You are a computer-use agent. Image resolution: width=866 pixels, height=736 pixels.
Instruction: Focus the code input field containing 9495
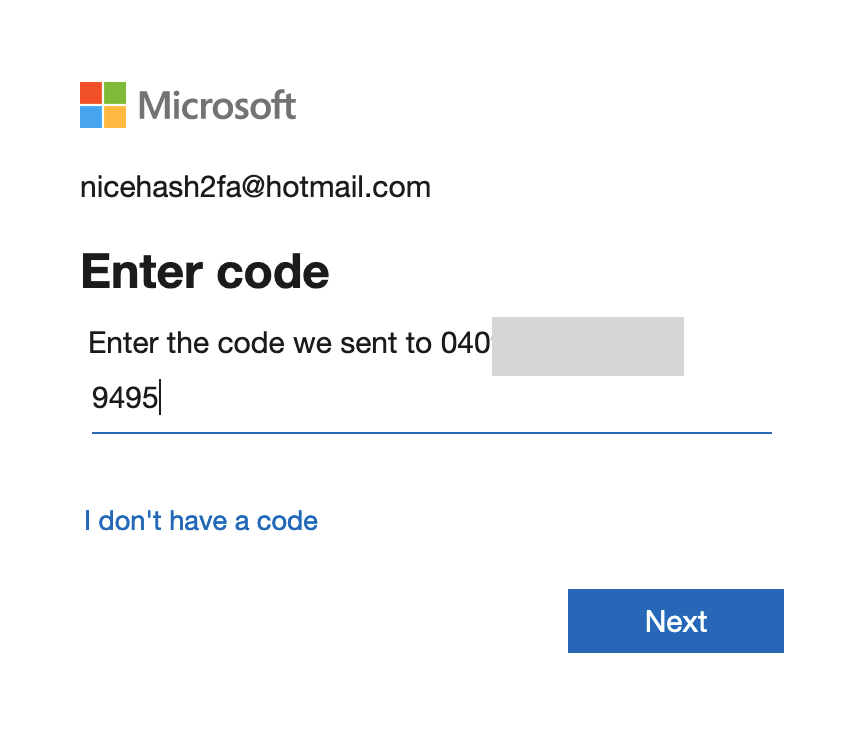(430, 399)
